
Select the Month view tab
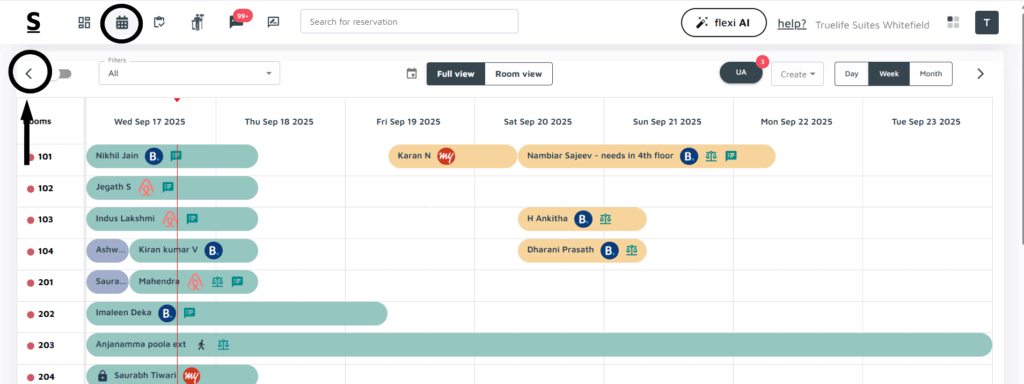pyautogui.click(x=931, y=74)
